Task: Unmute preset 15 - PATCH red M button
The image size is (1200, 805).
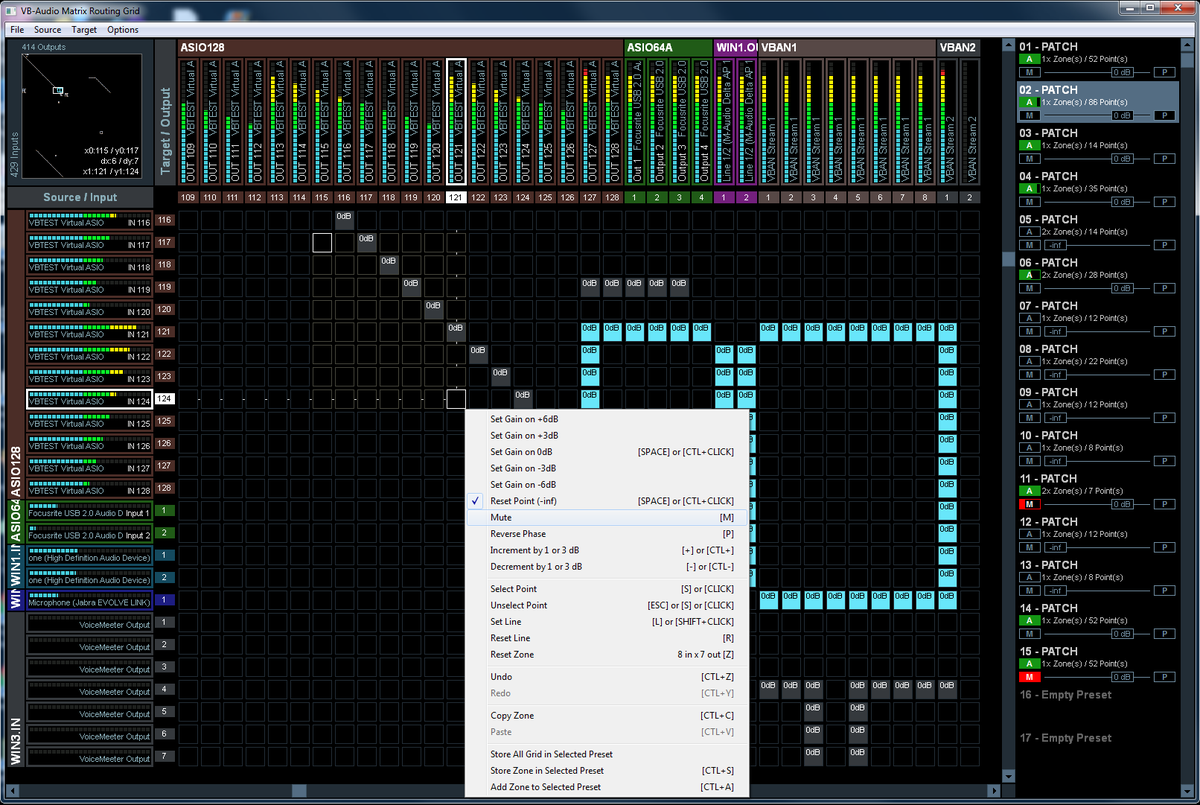Action: click(x=1028, y=677)
